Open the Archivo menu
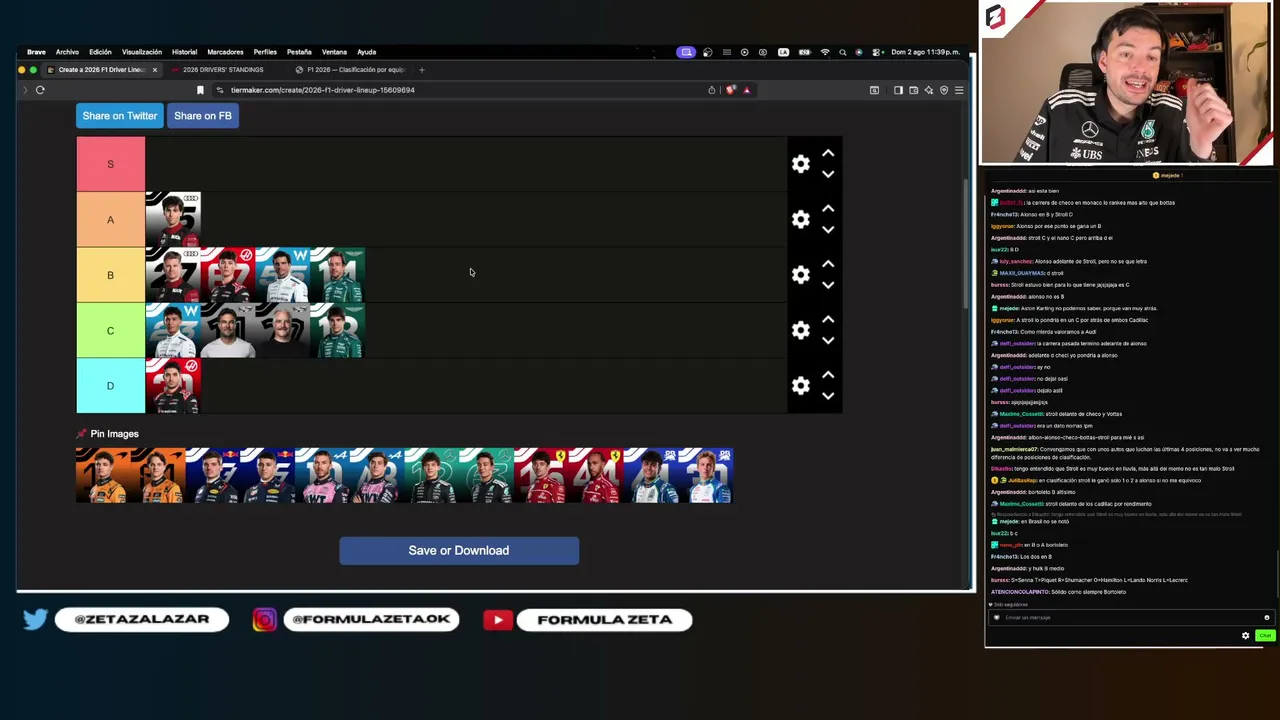Viewport: 1280px width, 720px height. [x=67, y=52]
